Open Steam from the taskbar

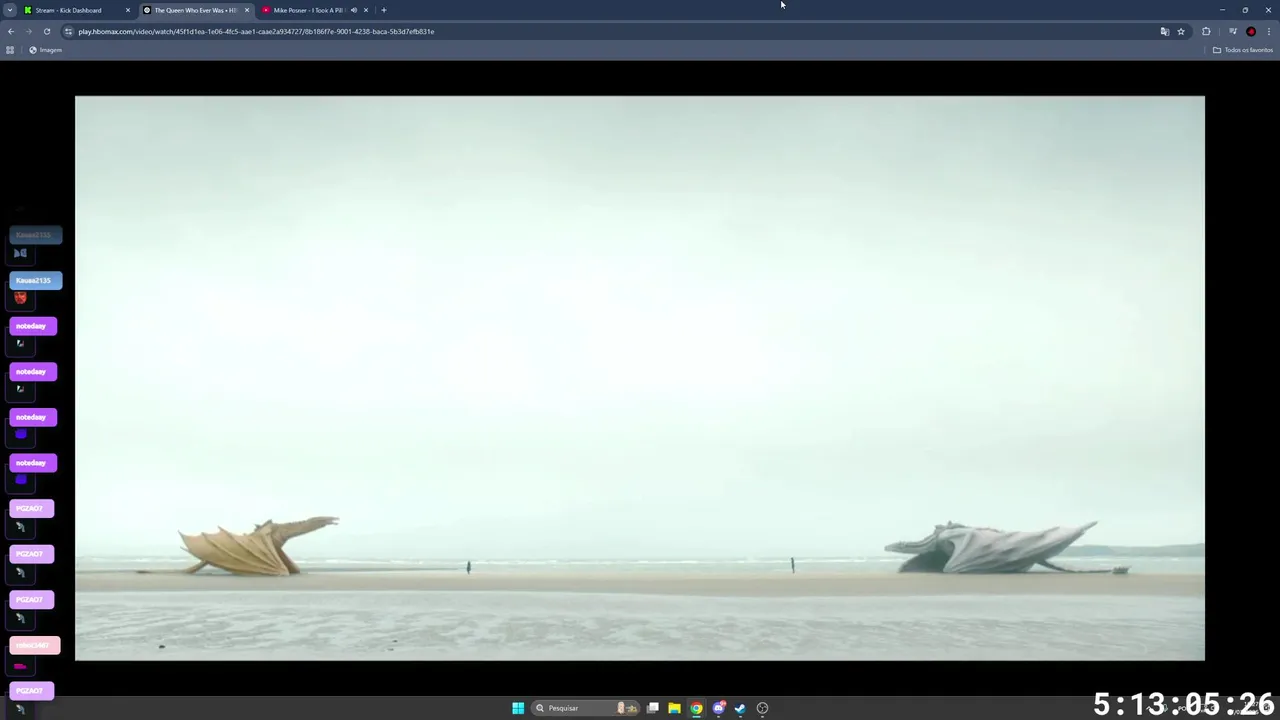(741, 708)
